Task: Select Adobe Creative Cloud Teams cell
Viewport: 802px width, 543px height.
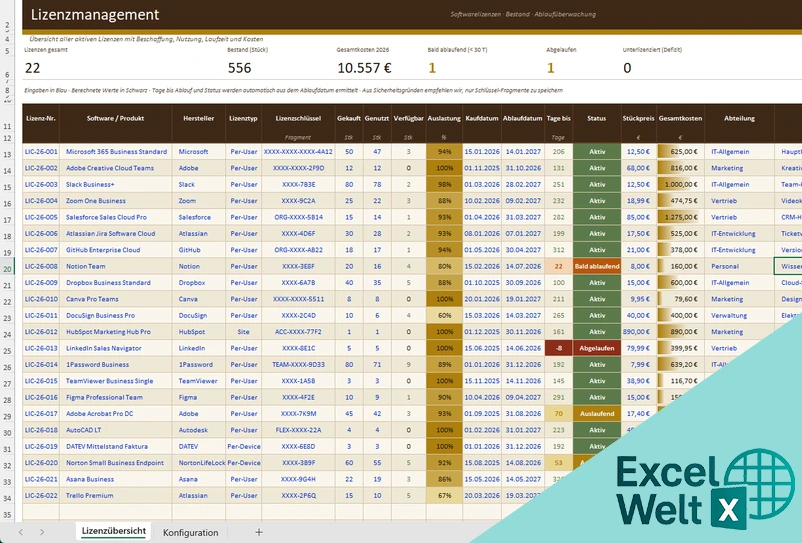Action: click(x=116, y=168)
